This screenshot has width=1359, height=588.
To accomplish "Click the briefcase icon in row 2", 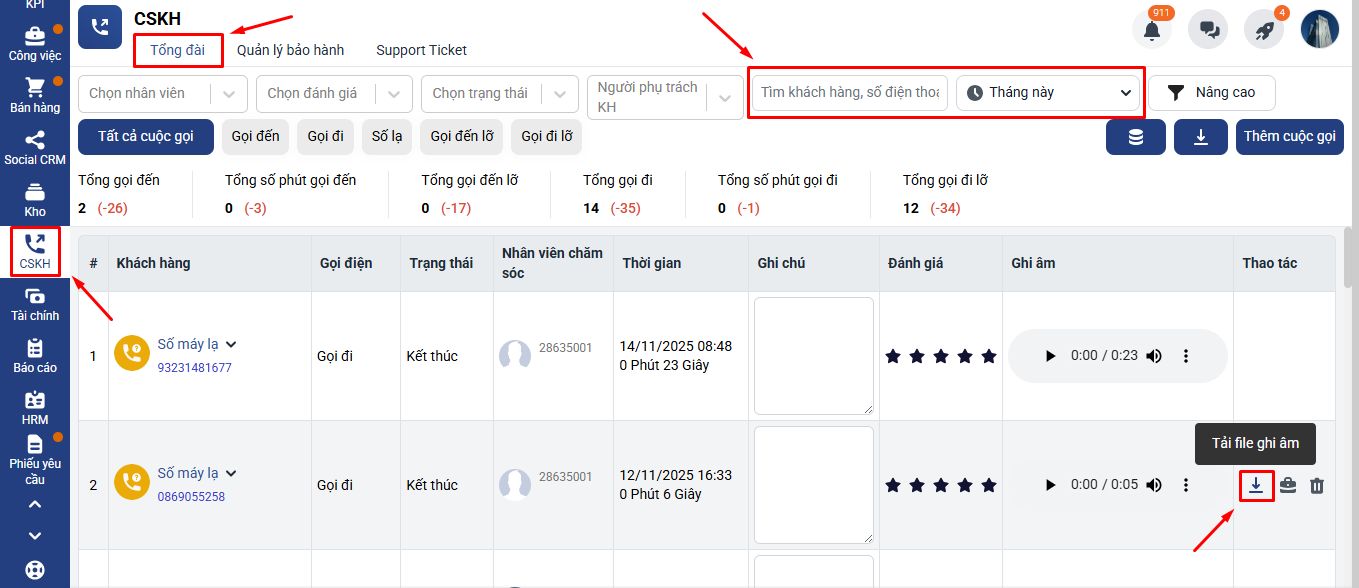I will 1288,486.
